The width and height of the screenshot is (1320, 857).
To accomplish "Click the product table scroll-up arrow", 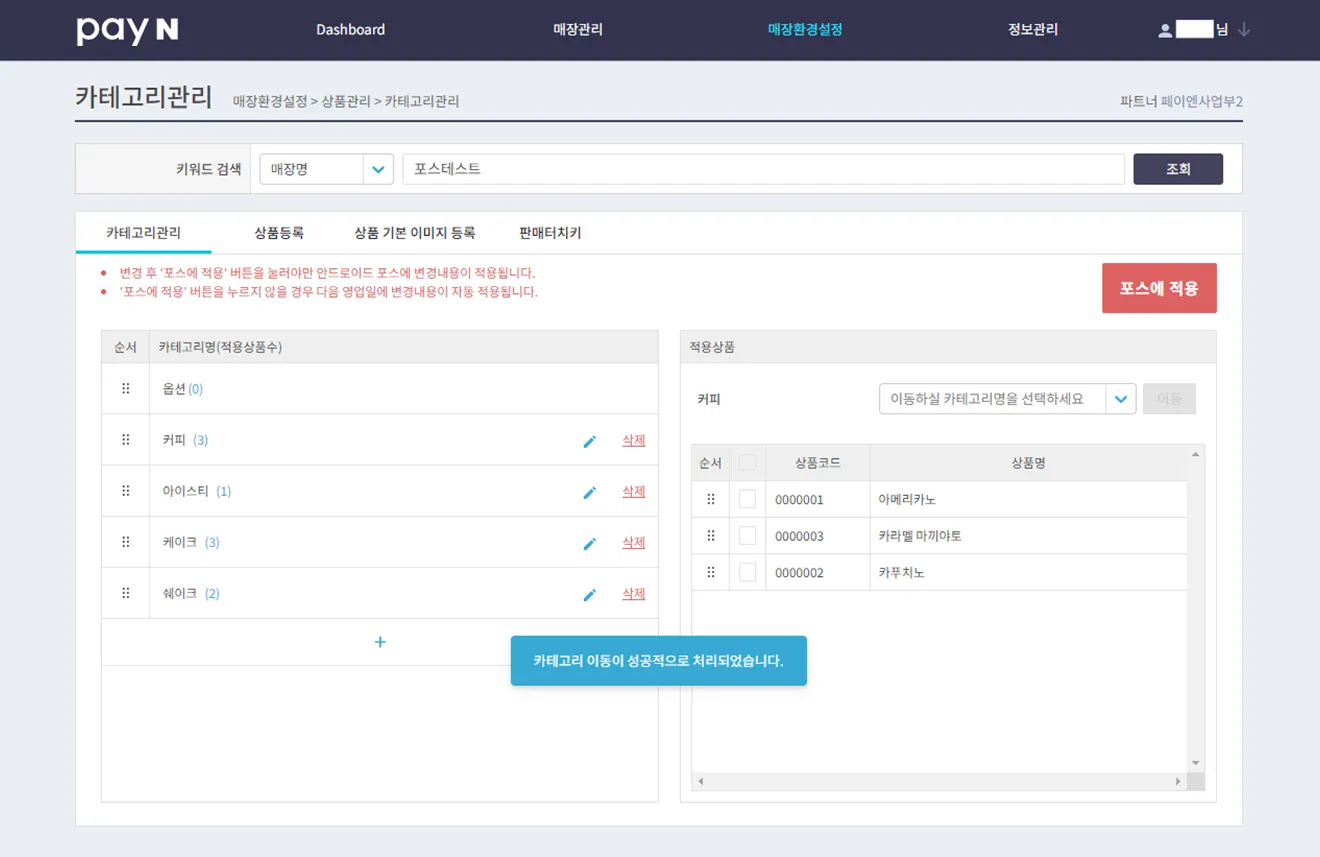I will click(x=1195, y=455).
